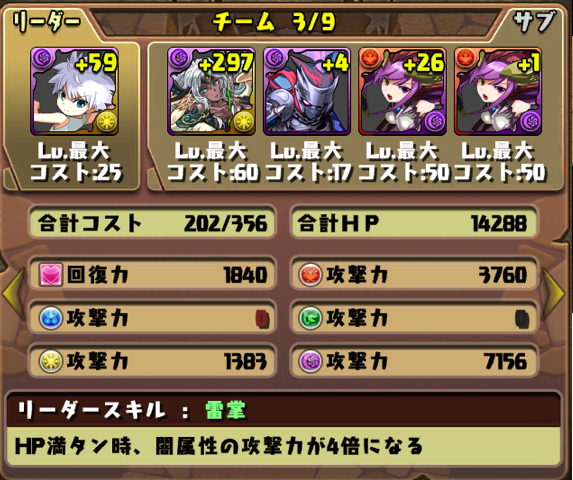
Task: Pick the purple-haired sub monster +1
Action: 498,91
